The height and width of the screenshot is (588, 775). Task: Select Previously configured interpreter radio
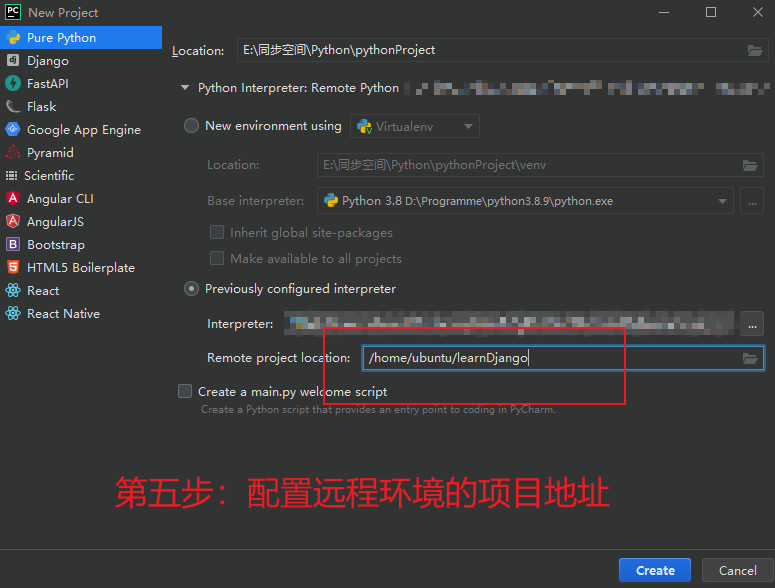click(x=191, y=289)
